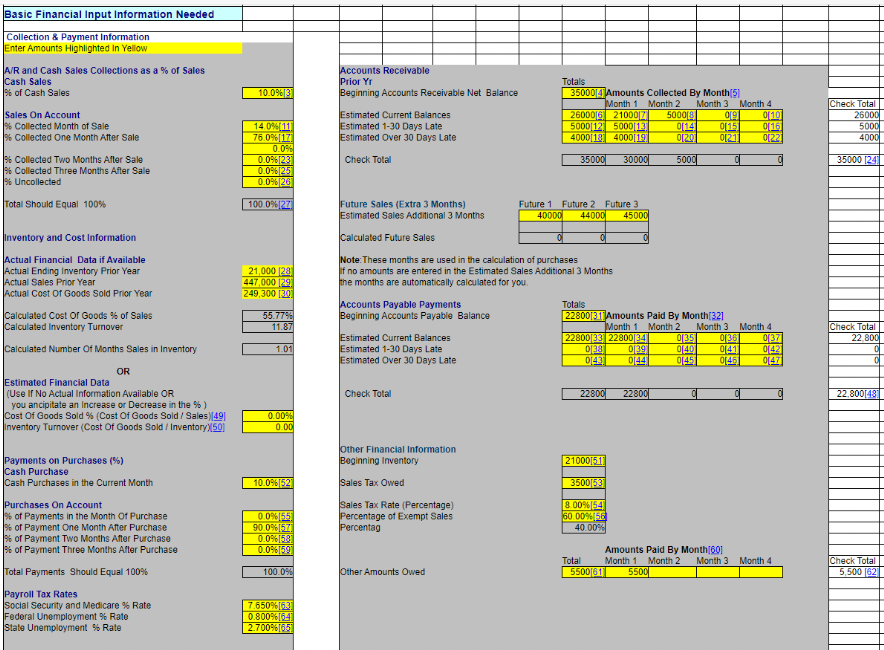Viewport: 884px width, 650px height.
Task: Select Months Sales in Inventory value 1.01
Action: 268,350
